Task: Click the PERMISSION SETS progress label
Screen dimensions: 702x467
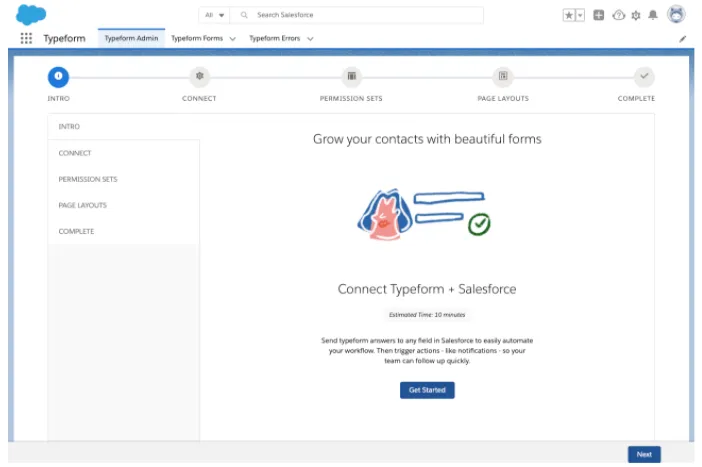Action: coord(351,99)
